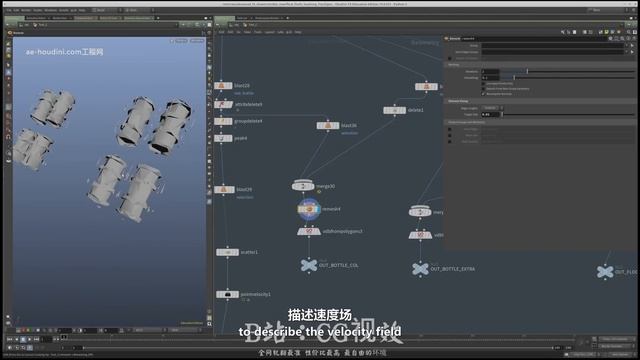Open the network editor Help menu

coord(298,32)
